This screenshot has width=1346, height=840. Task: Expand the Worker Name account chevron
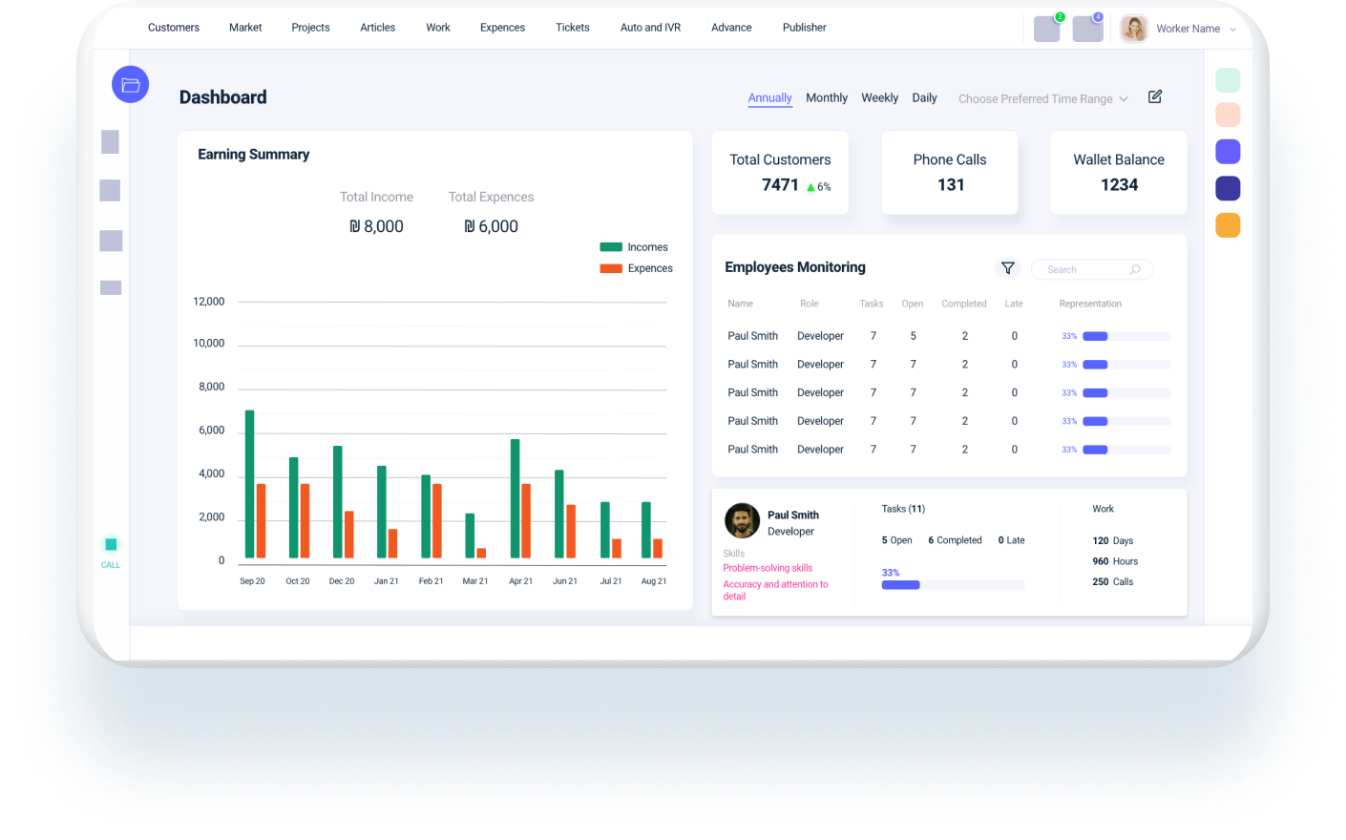click(x=1233, y=30)
